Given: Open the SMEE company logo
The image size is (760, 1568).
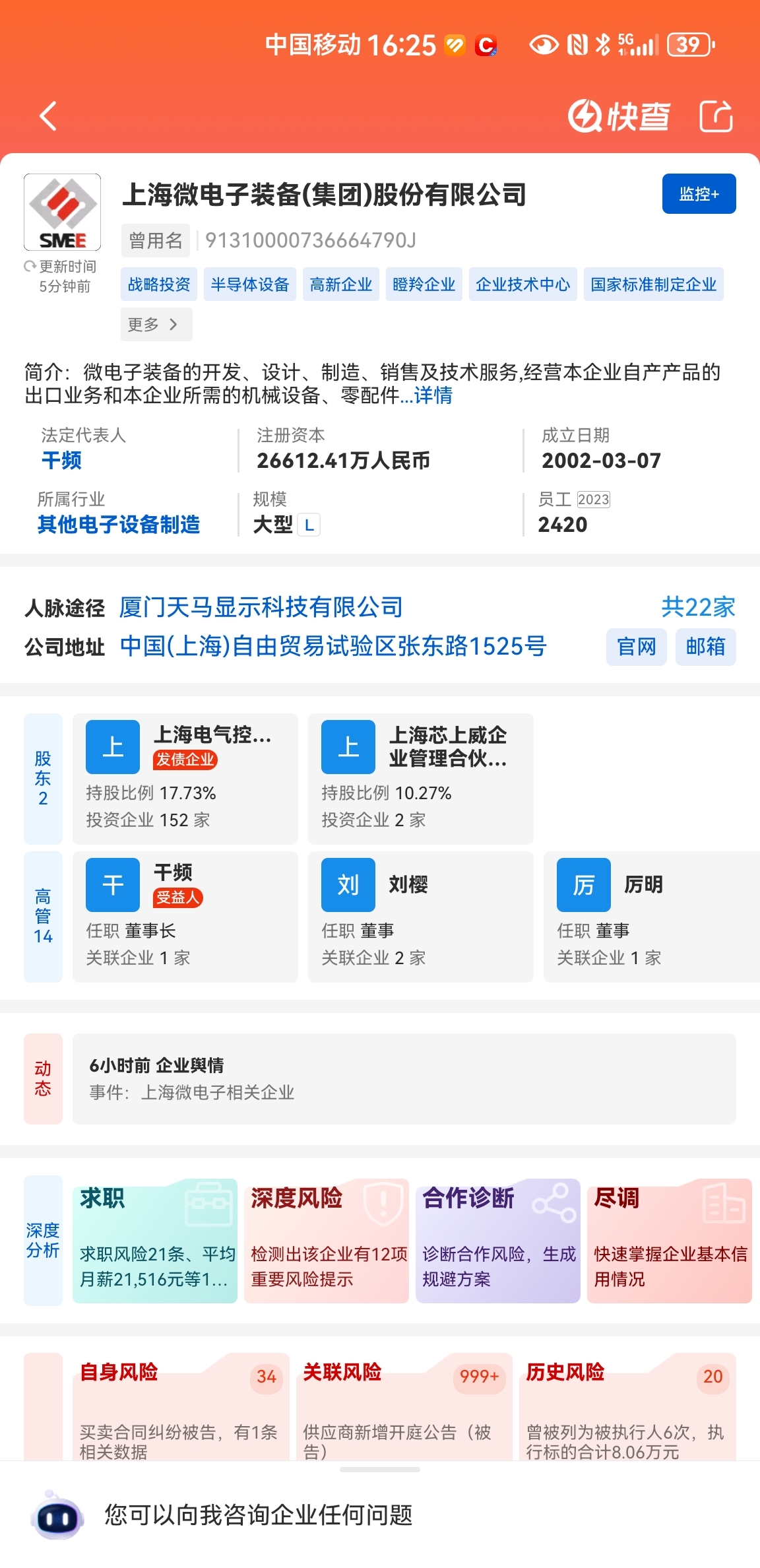Looking at the screenshot, I should tap(63, 212).
